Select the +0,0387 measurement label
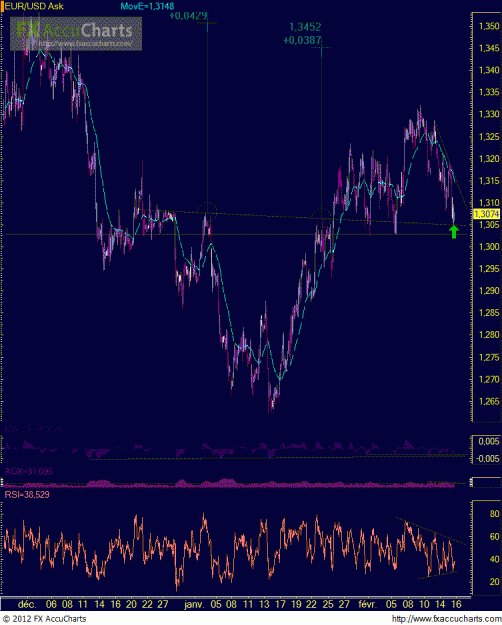Viewport: 502px width, 625px height. [302, 40]
